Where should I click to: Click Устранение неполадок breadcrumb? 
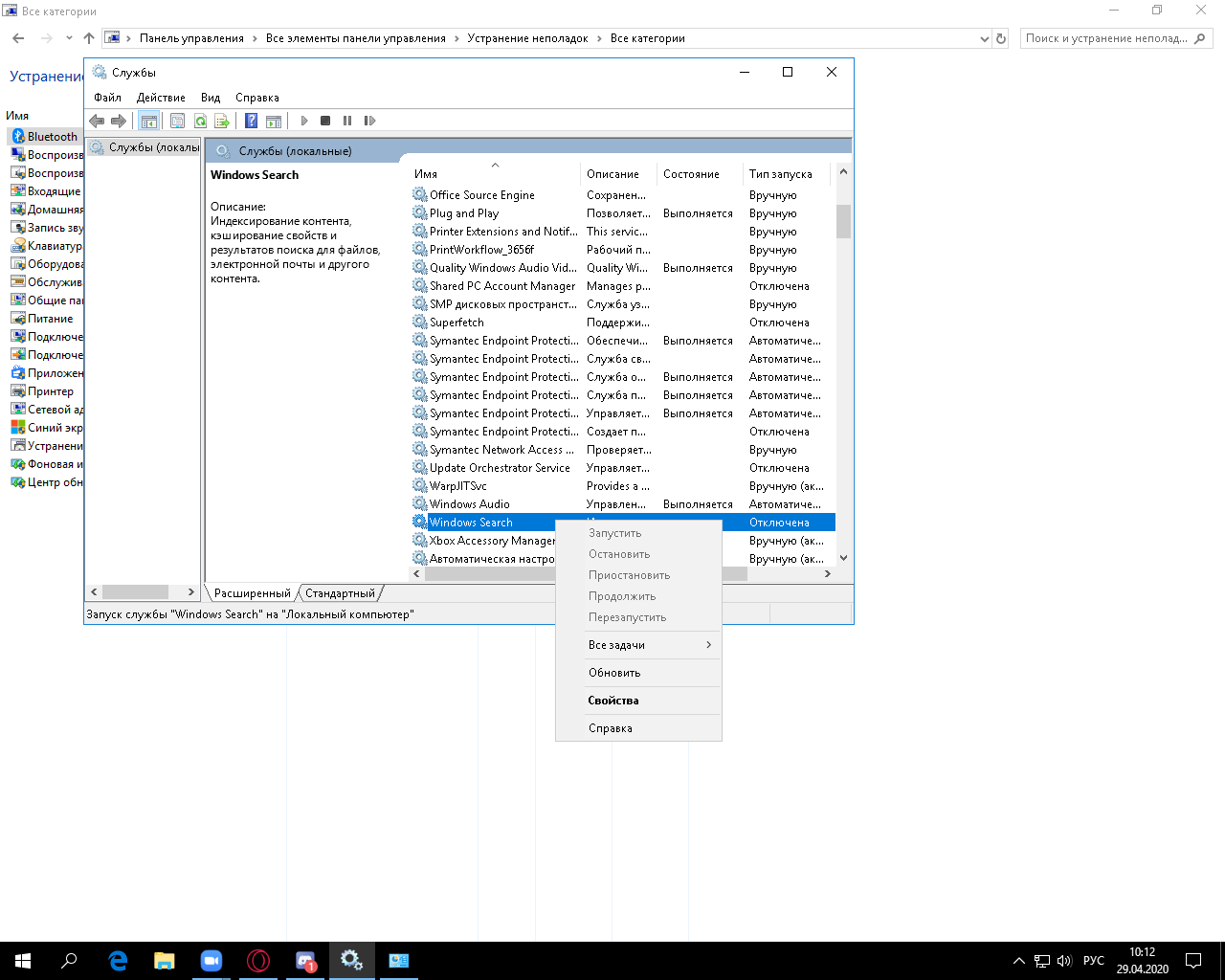point(527,38)
